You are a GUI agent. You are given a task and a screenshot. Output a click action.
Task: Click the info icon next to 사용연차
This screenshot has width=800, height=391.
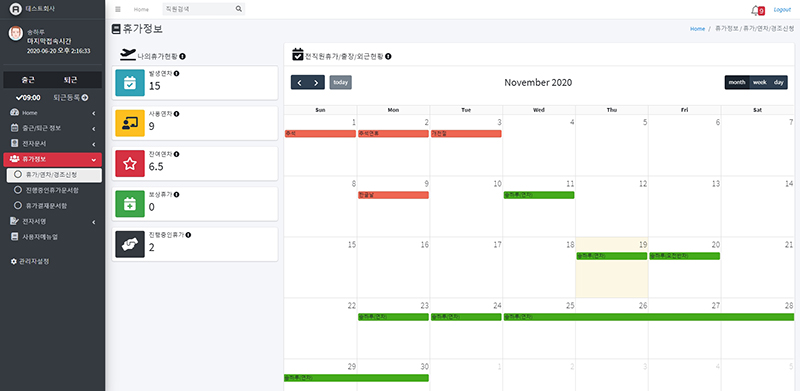(177, 114)
